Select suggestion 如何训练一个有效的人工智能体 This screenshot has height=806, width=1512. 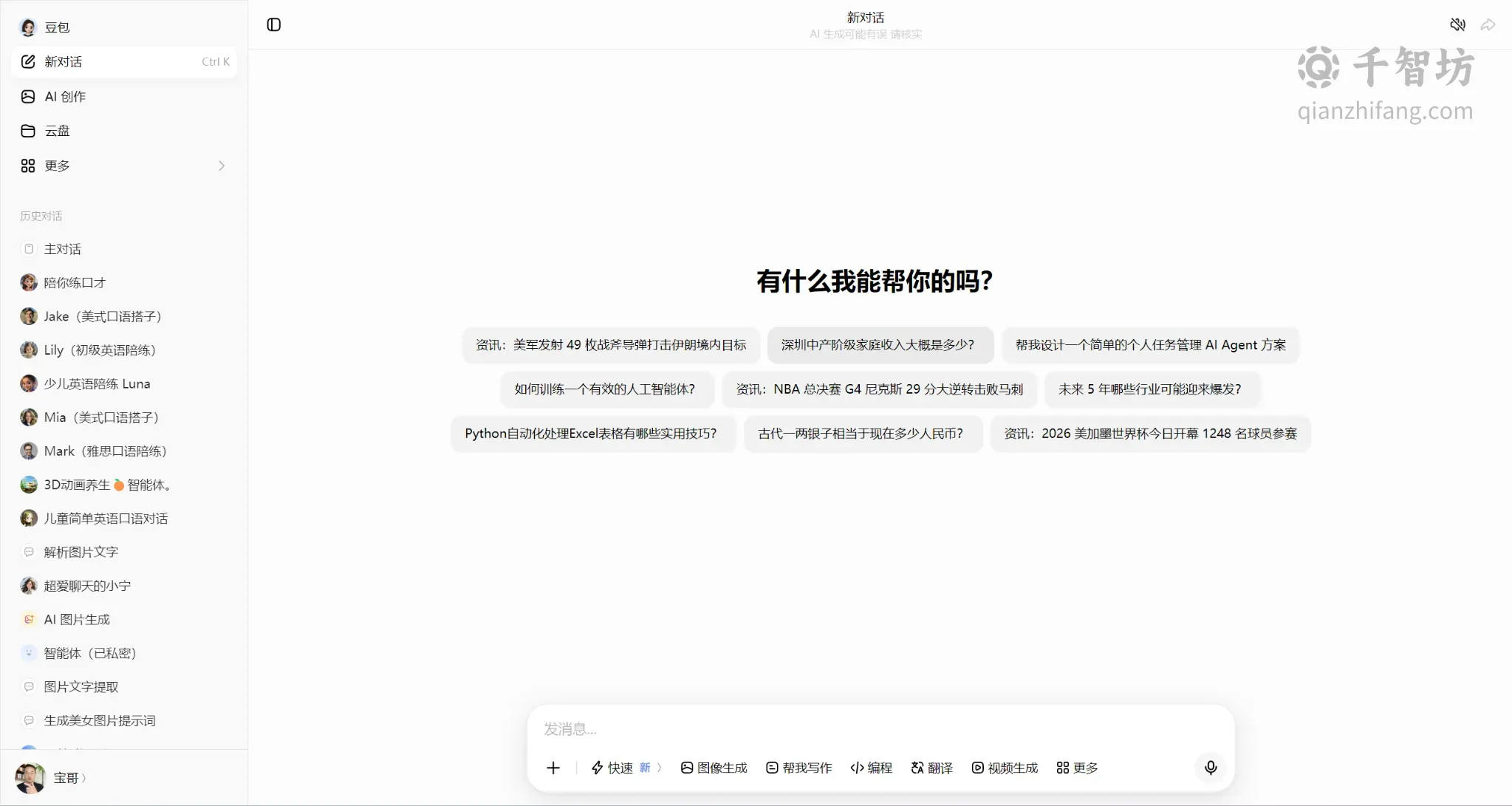pyautogui.click(x=607, y=389)
